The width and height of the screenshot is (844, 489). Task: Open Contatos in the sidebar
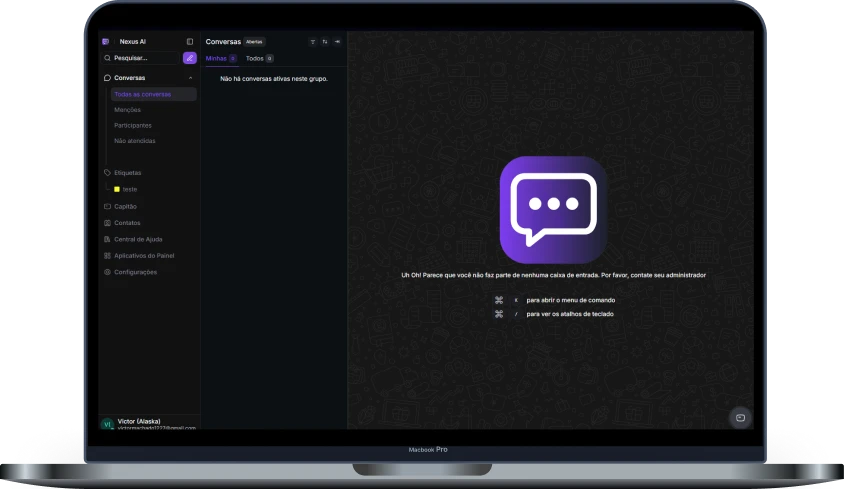click(x=127, y=223)
